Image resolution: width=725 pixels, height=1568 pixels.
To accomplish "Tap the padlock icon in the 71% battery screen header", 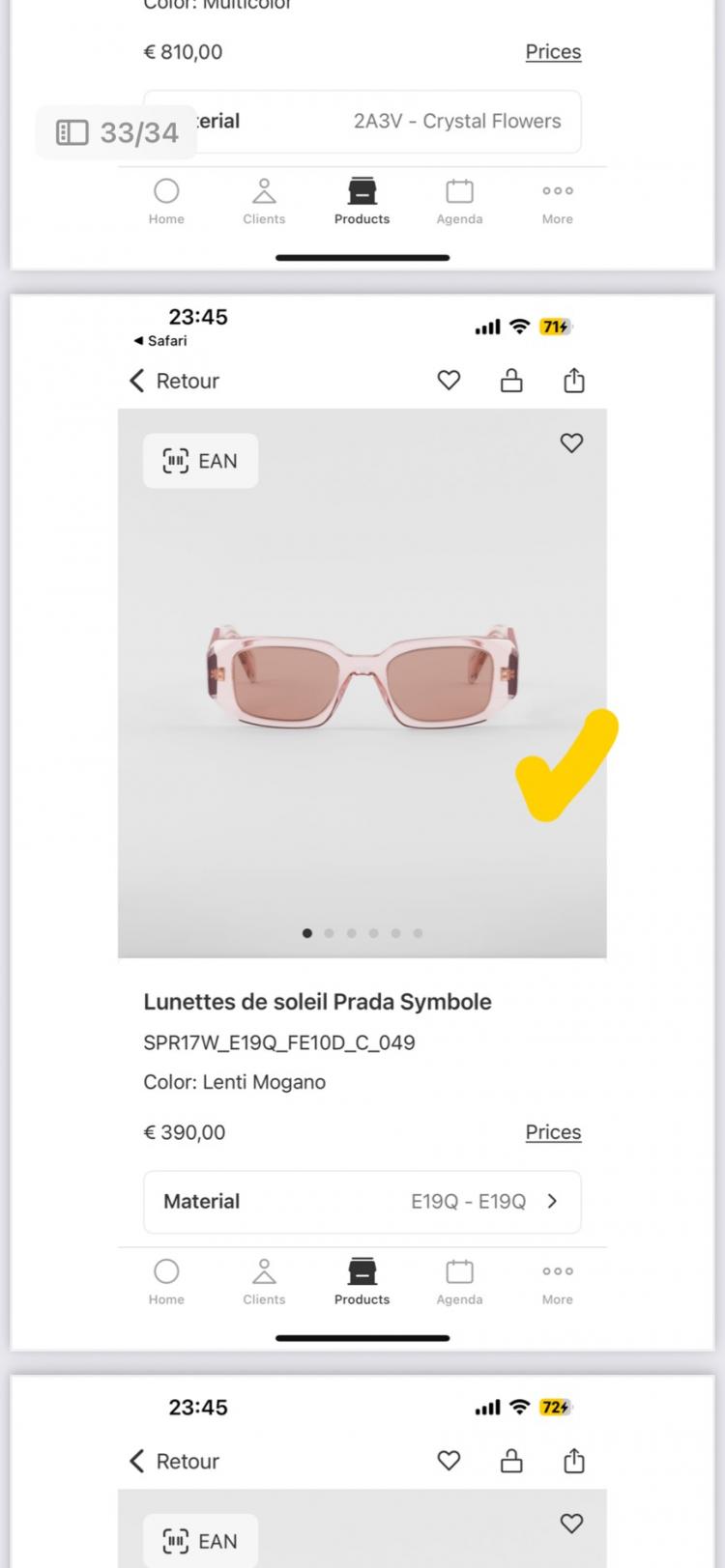I will coord(511,381).
